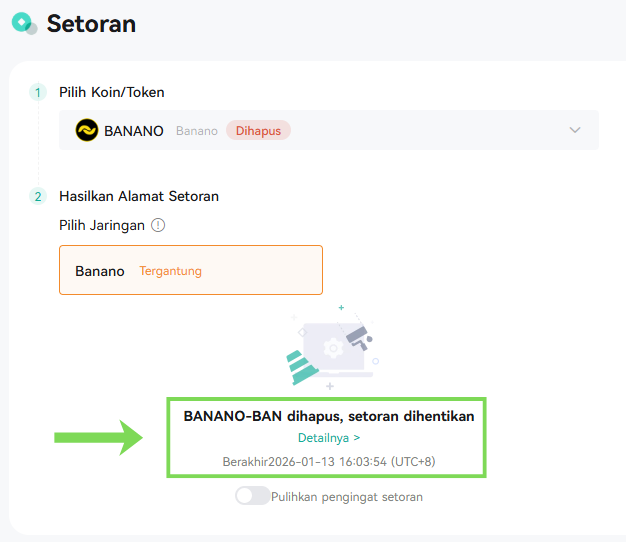The height and width of the screenshot is (542, 626).
Task: Click the Setoran page heading
Action: coord(91,24)
